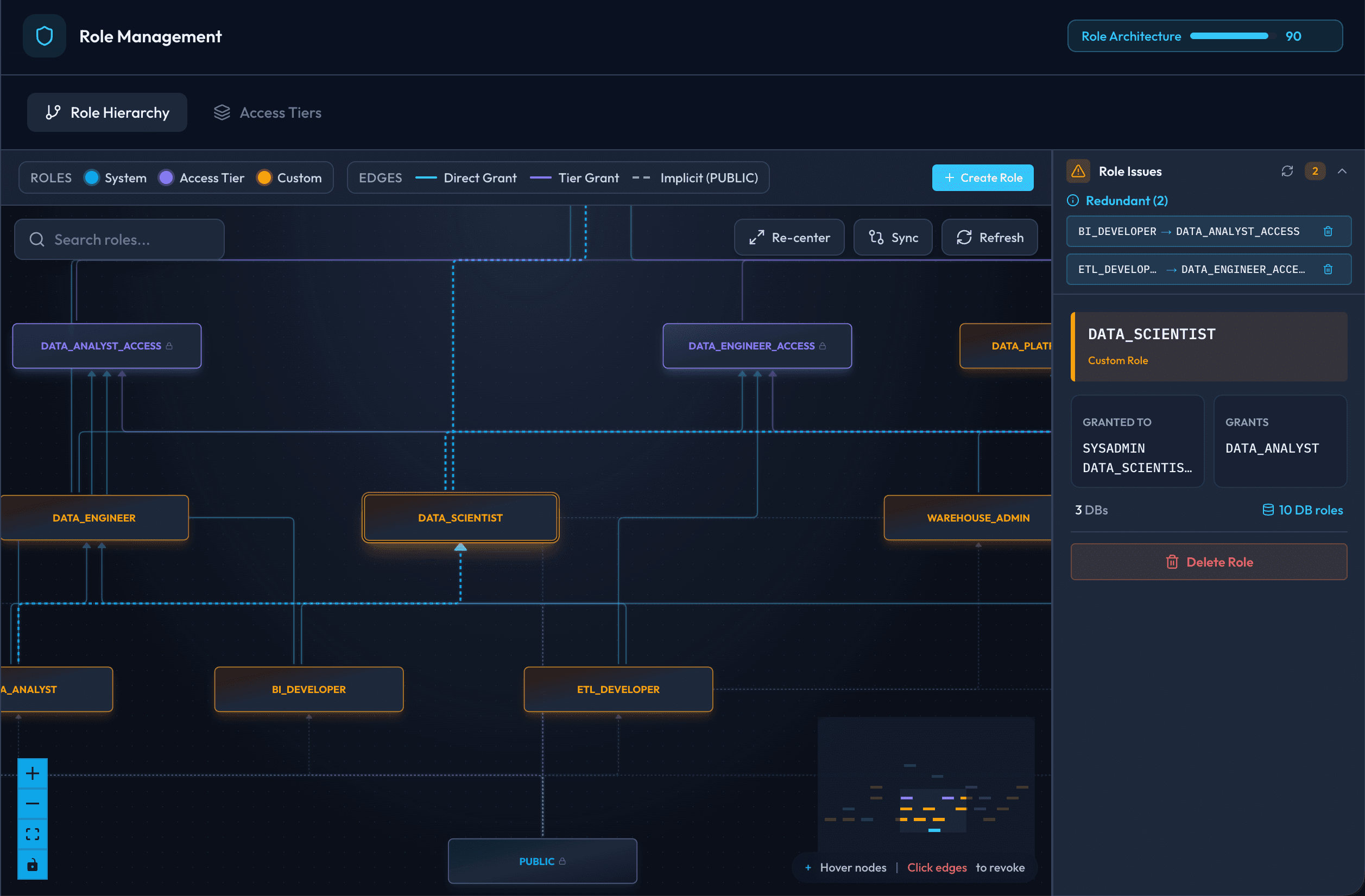The image size is (1365, 896).
Task: Click the warning triangle icon in Role Issues
Action: coord(1078,171)
